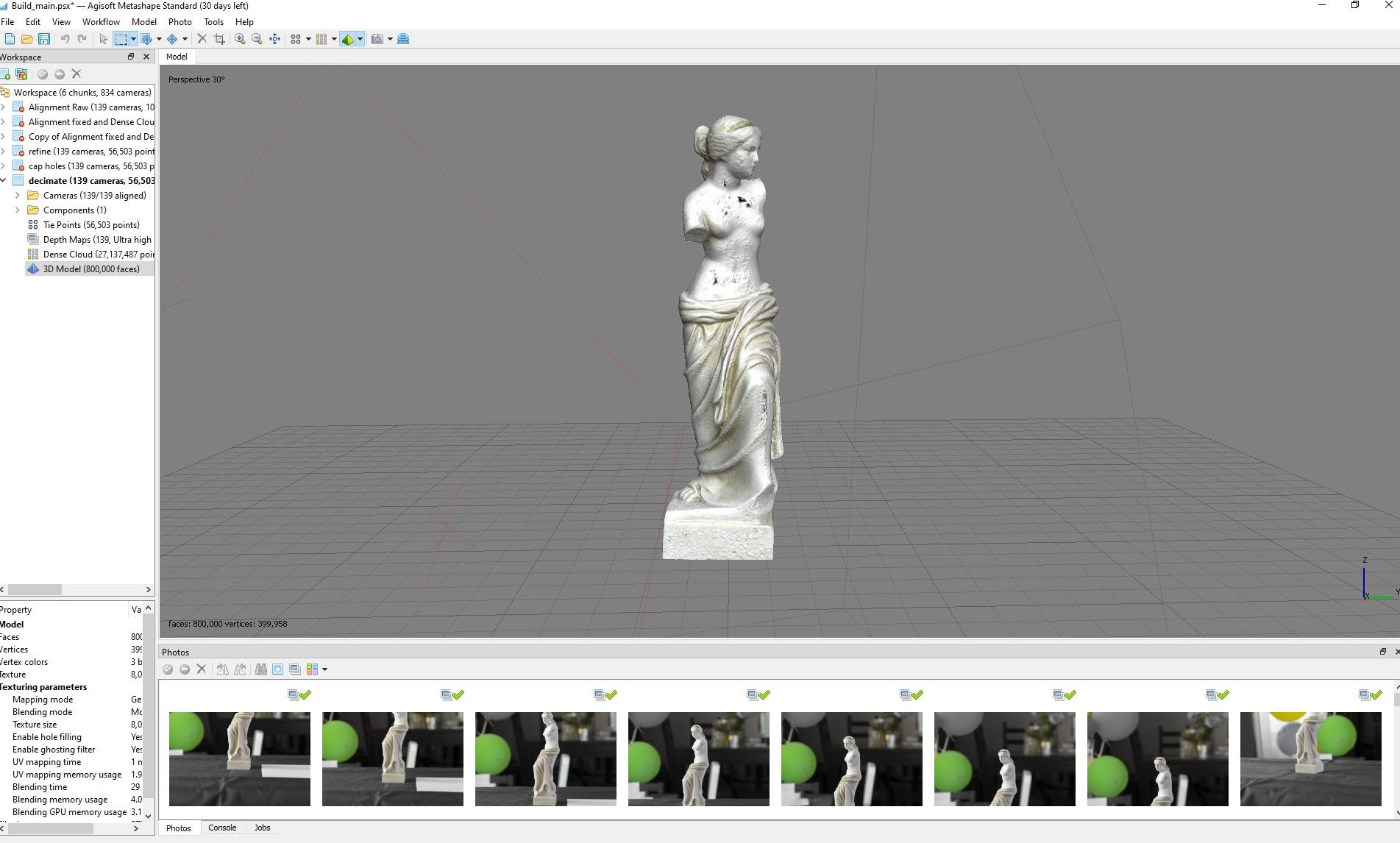Switch to the Jobs tab
The height and width of the screenshot is (843, 1400).
tap(262, 828)
